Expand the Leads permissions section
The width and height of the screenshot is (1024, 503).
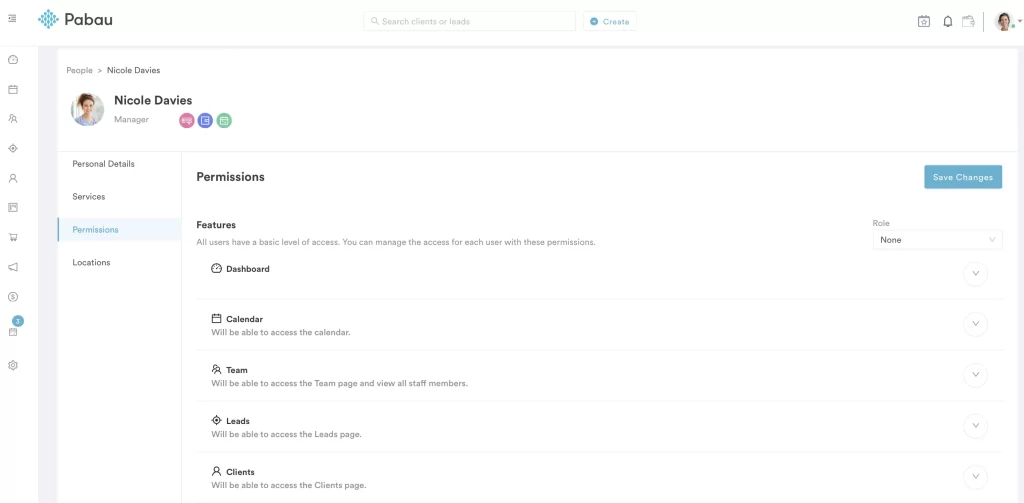(x=975, y=426)
